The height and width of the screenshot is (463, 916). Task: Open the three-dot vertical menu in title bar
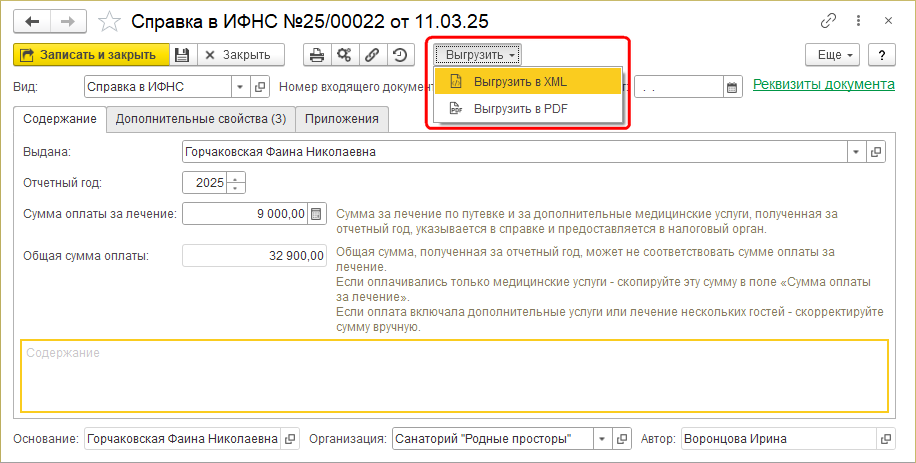point(858,21)
